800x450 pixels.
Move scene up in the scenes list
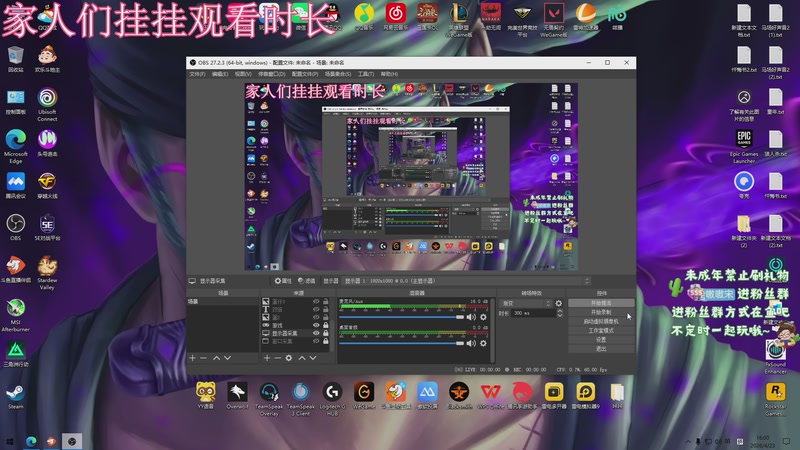(x=216, y=358)
